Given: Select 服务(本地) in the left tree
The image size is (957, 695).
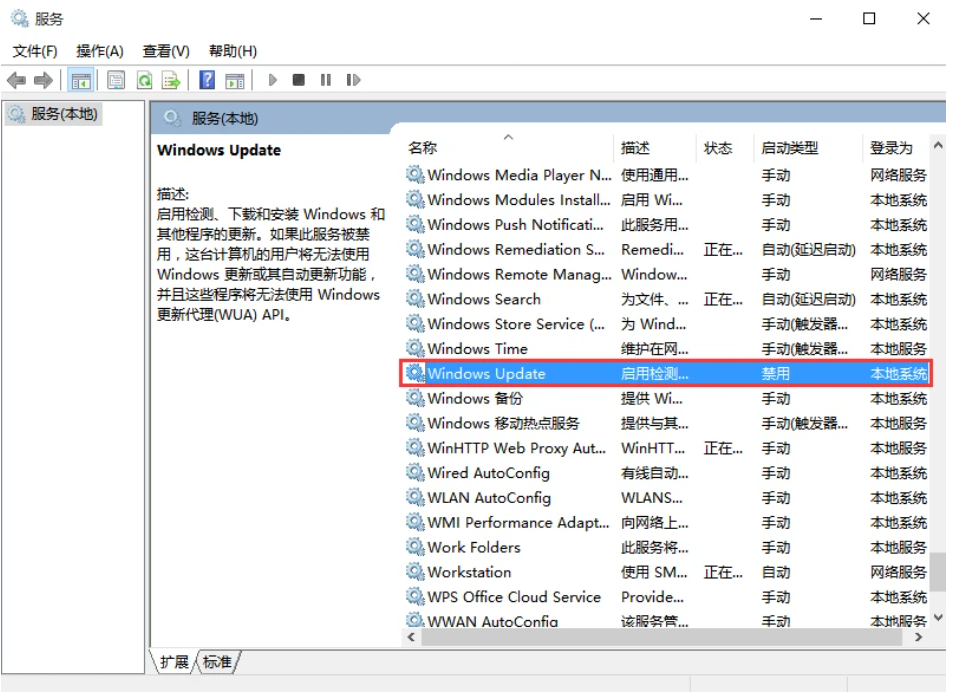Looking at the screenshot, I should [x=54, y=114].
